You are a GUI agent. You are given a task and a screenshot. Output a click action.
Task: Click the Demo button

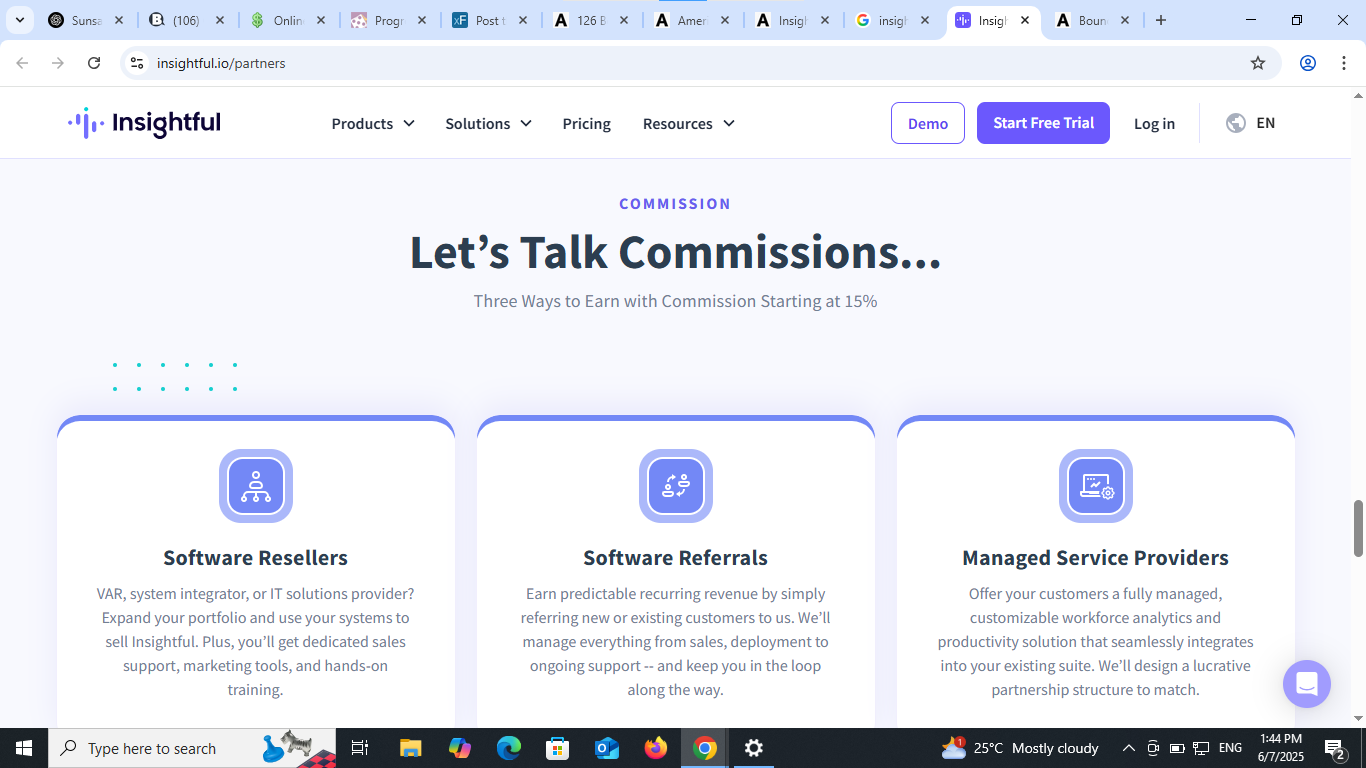928,123
